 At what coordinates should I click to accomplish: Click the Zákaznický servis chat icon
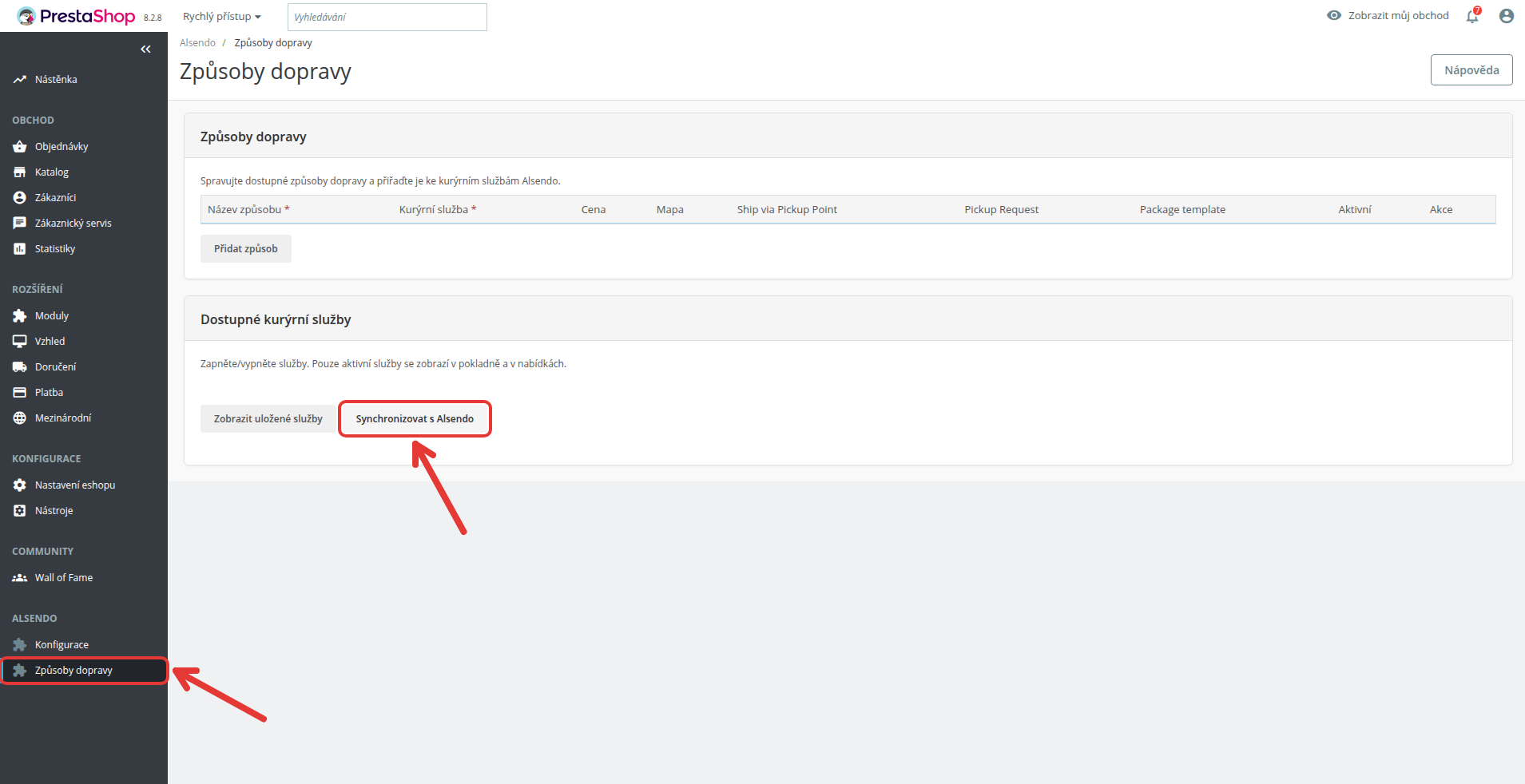tap(20, 224)
